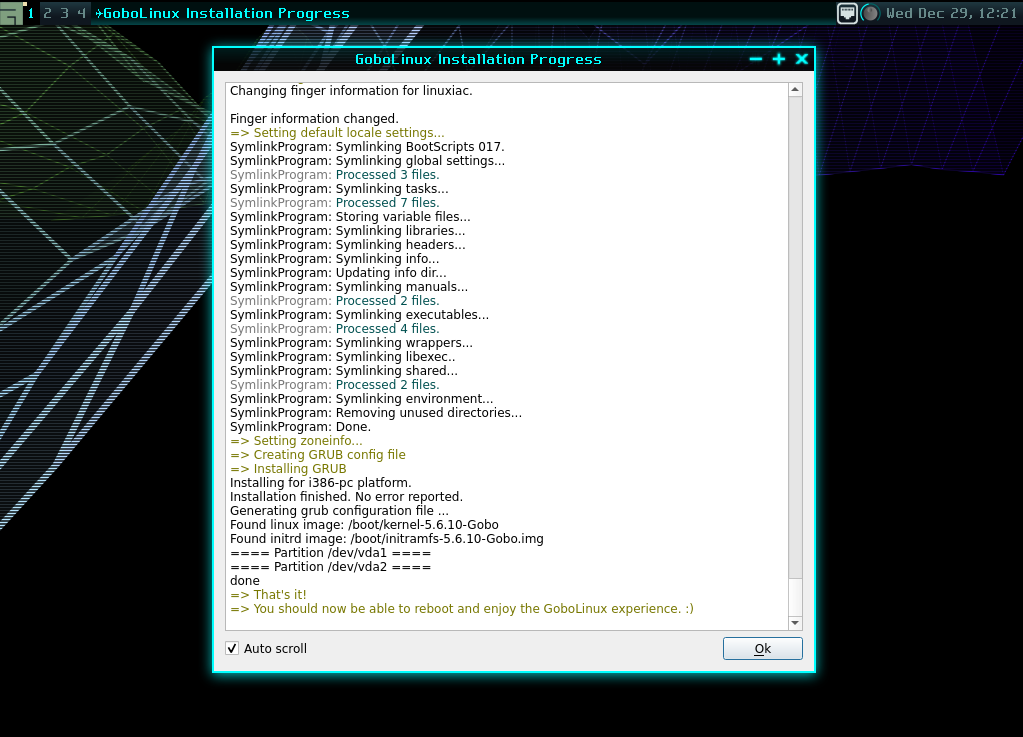This screenshot has width=1023, height=737.
Task: Switch to workspace tag 3
Action: pos(65,13)
